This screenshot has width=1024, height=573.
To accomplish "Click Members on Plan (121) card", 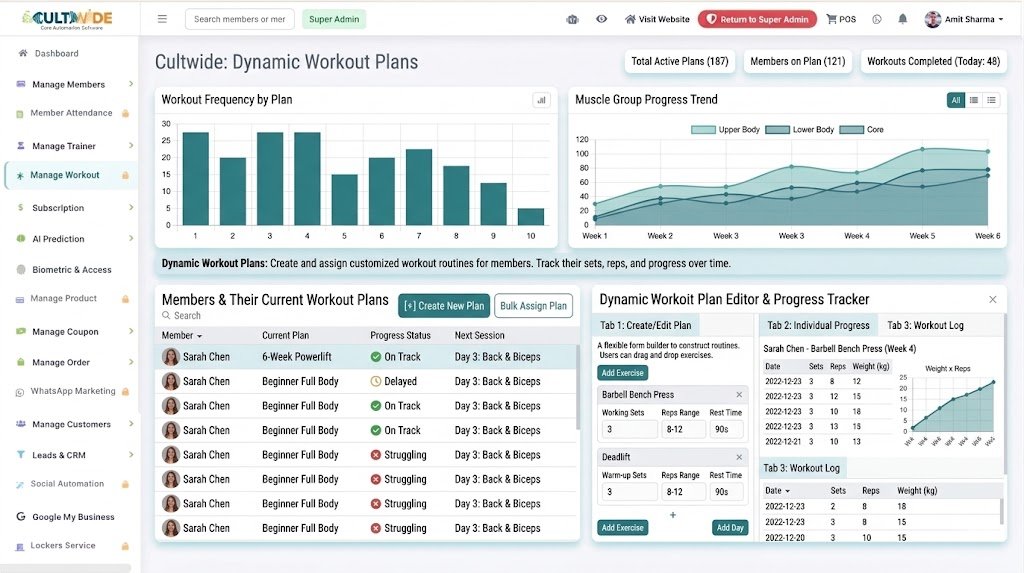I will (x=797, y=61).
